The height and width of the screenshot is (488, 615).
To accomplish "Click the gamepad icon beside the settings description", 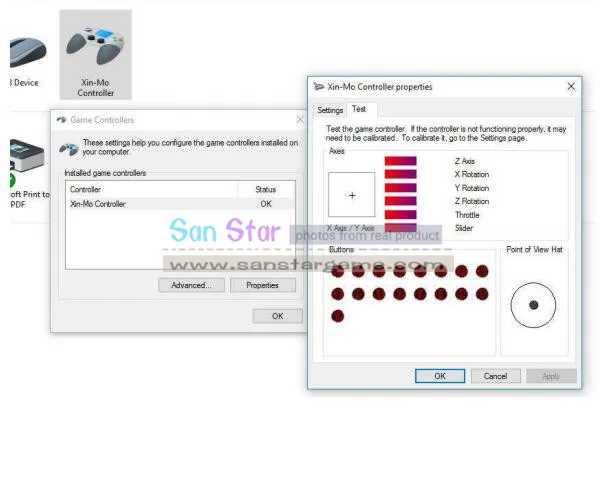I will click(x=69, y=149).
